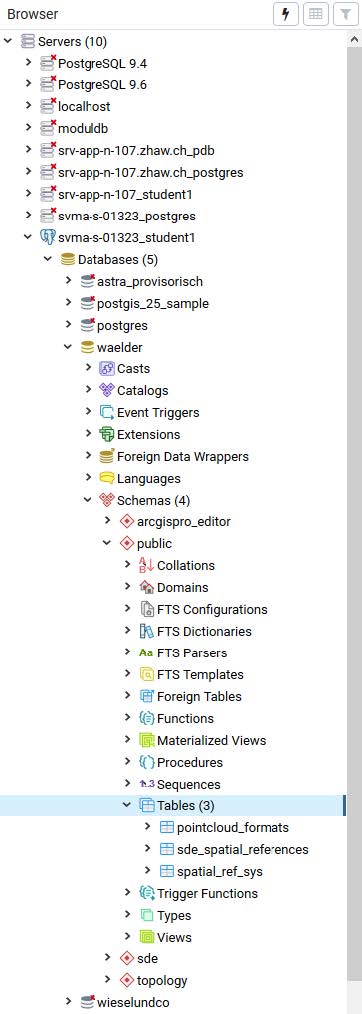The image size is (362, 1014).
Task: Click the Materialized Views icon
Action: pyautogui.click(x=147, y=740)
